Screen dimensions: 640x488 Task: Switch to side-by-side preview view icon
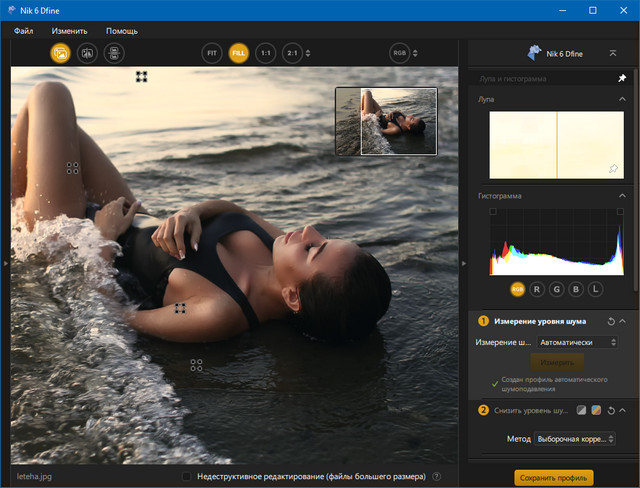[114, 53]
